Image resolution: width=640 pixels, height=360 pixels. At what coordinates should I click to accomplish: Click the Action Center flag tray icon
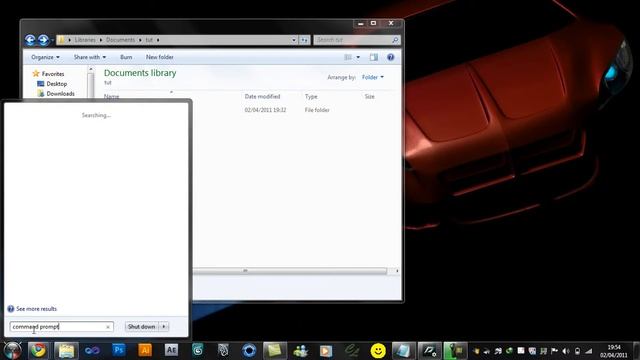pos(554,351)
